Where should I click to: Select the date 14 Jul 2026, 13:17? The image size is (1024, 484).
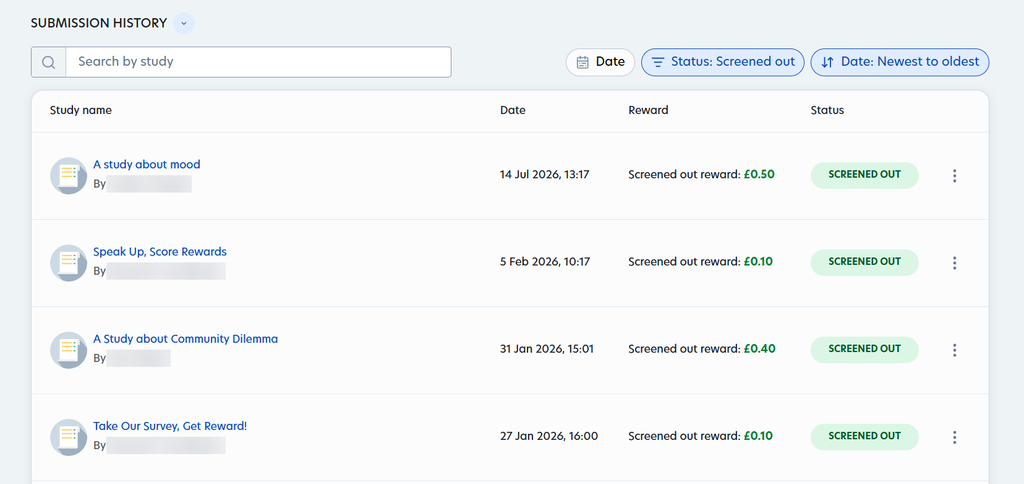coord(545,175)
